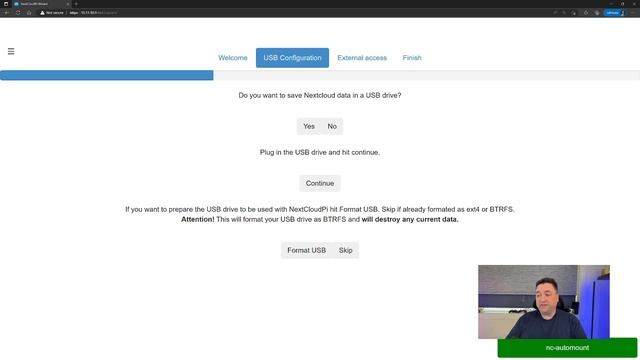Answer Yes to saving on USB
The height and width of the screenshot is (360, 640).
309,127
